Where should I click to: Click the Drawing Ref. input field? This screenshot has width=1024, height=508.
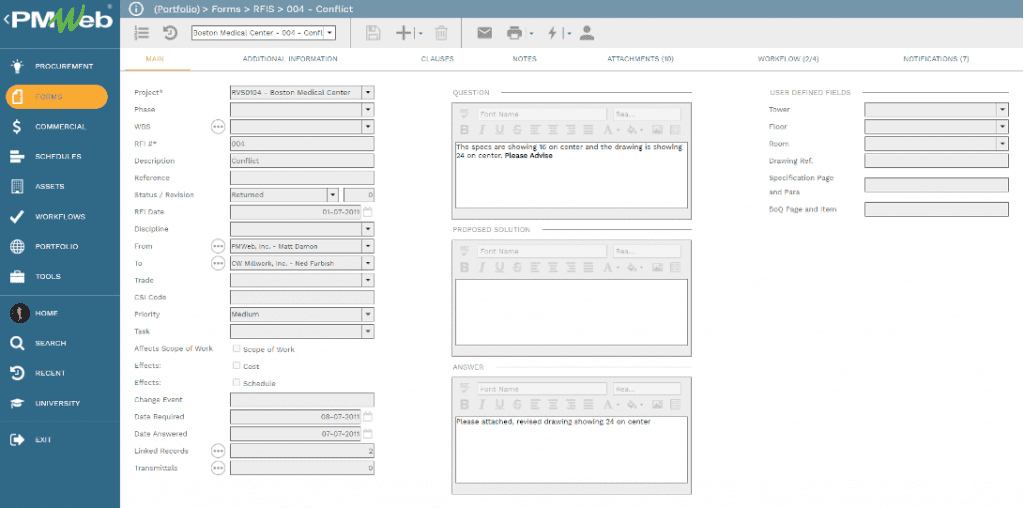point(936,161)
